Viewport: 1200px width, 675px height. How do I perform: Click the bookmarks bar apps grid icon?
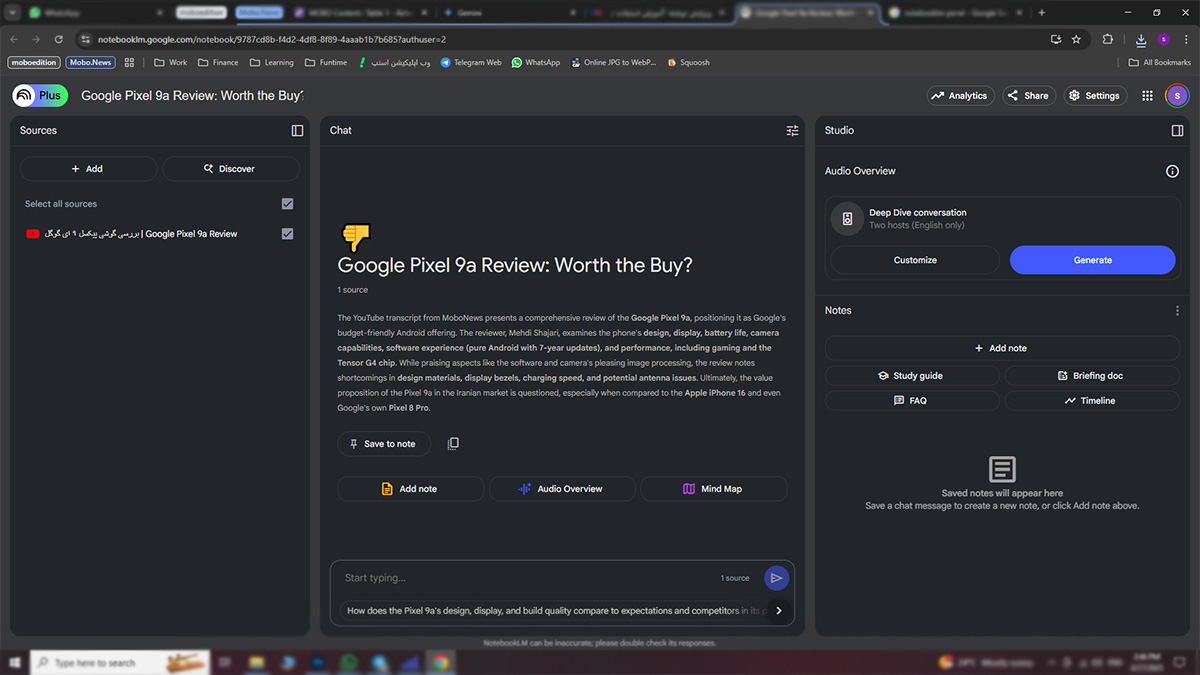pyautogui.click(x=129, y=62)
